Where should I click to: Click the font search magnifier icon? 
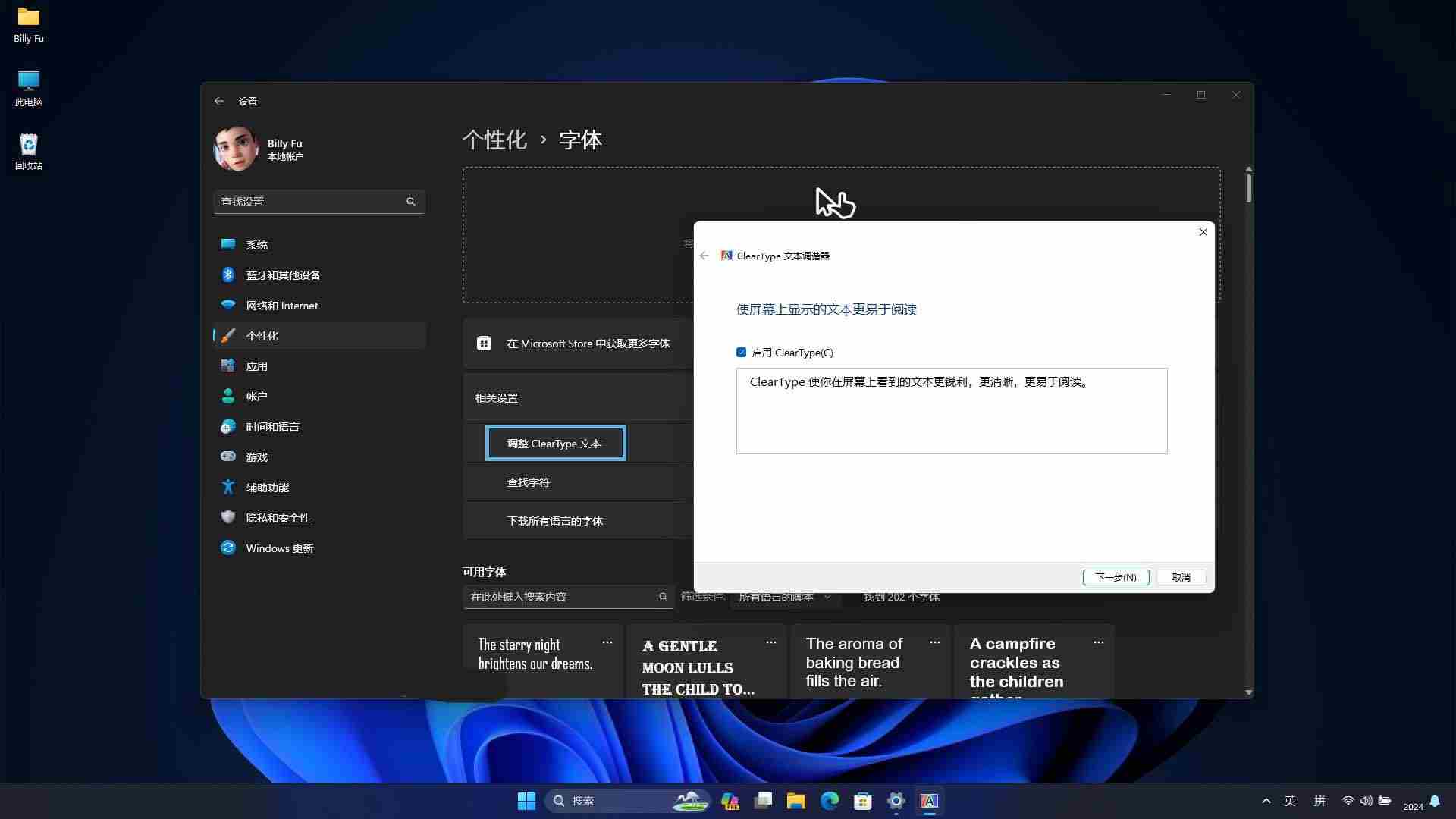(x=663, y=597)
